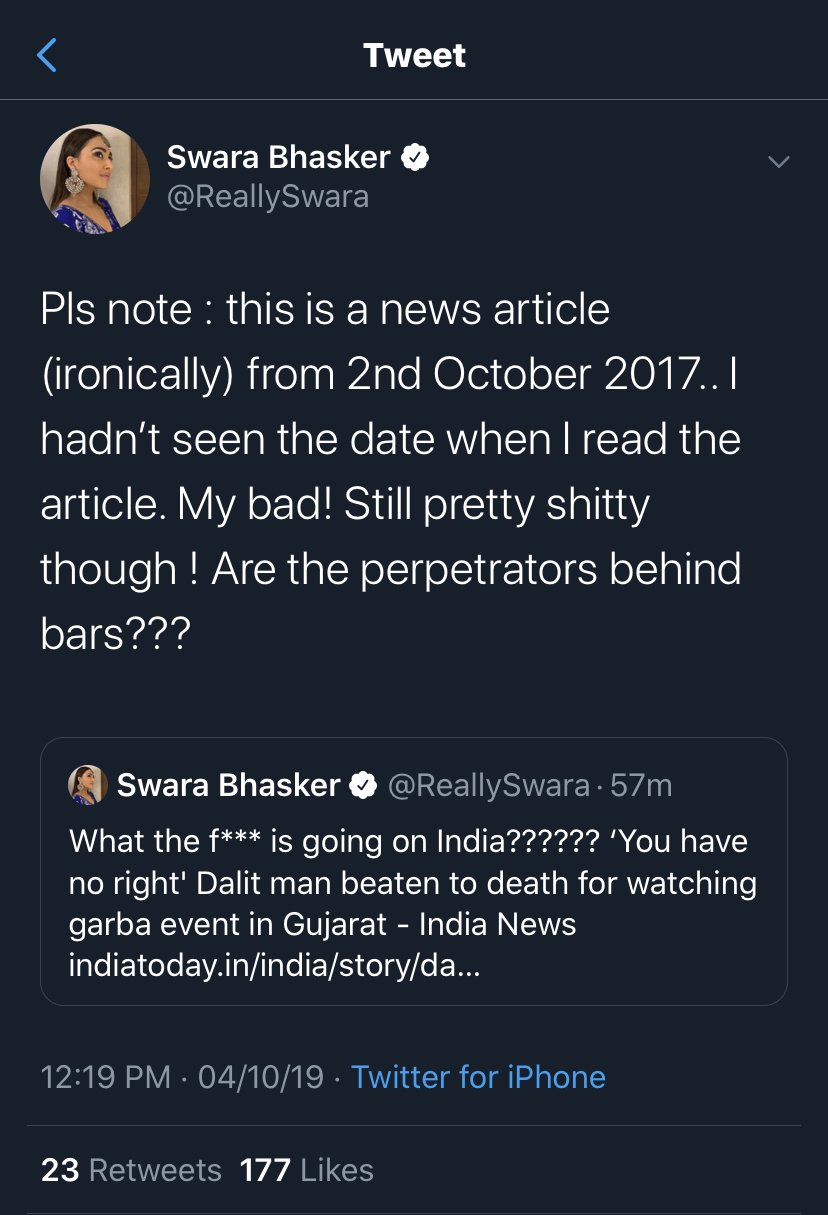This screenshot has height=1215, width=828.
Task: Open the quoted tweet about the garba event
Action: [413, 880]
